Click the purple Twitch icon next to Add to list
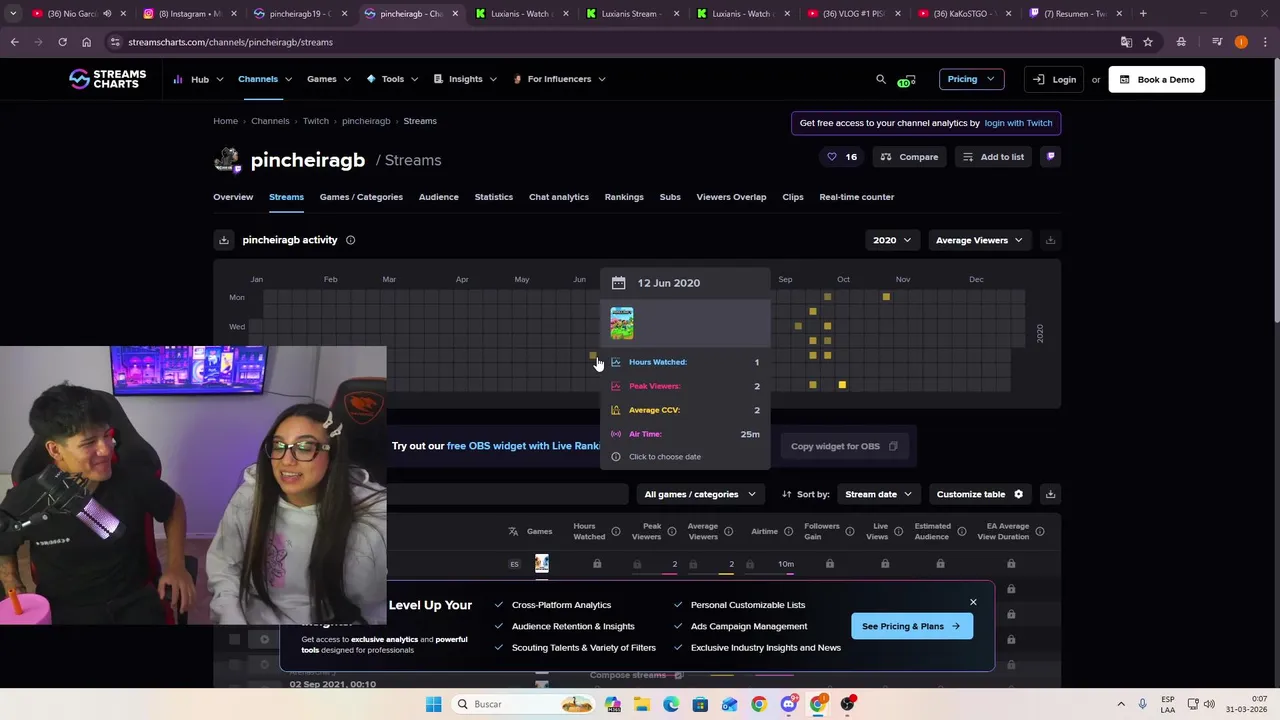Viewport: 1280px width, 720px height. [x=1050, y=157]
